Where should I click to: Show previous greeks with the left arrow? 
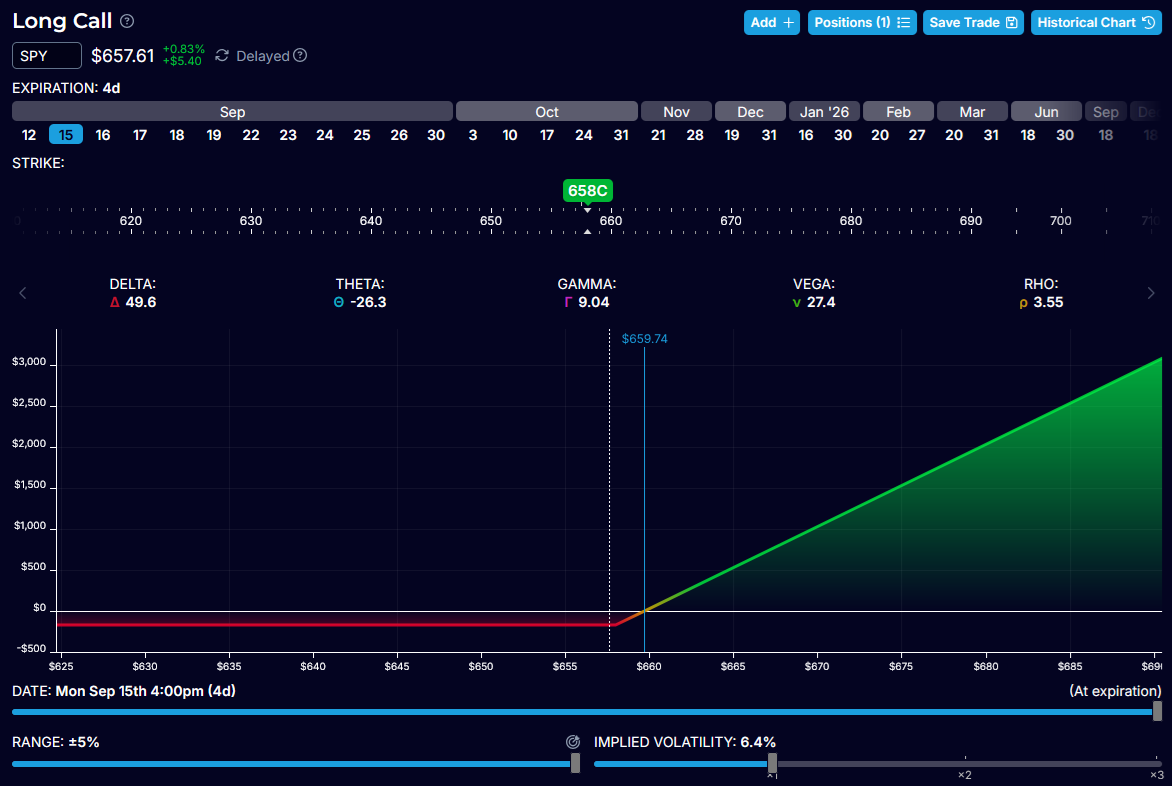[22, 293]
